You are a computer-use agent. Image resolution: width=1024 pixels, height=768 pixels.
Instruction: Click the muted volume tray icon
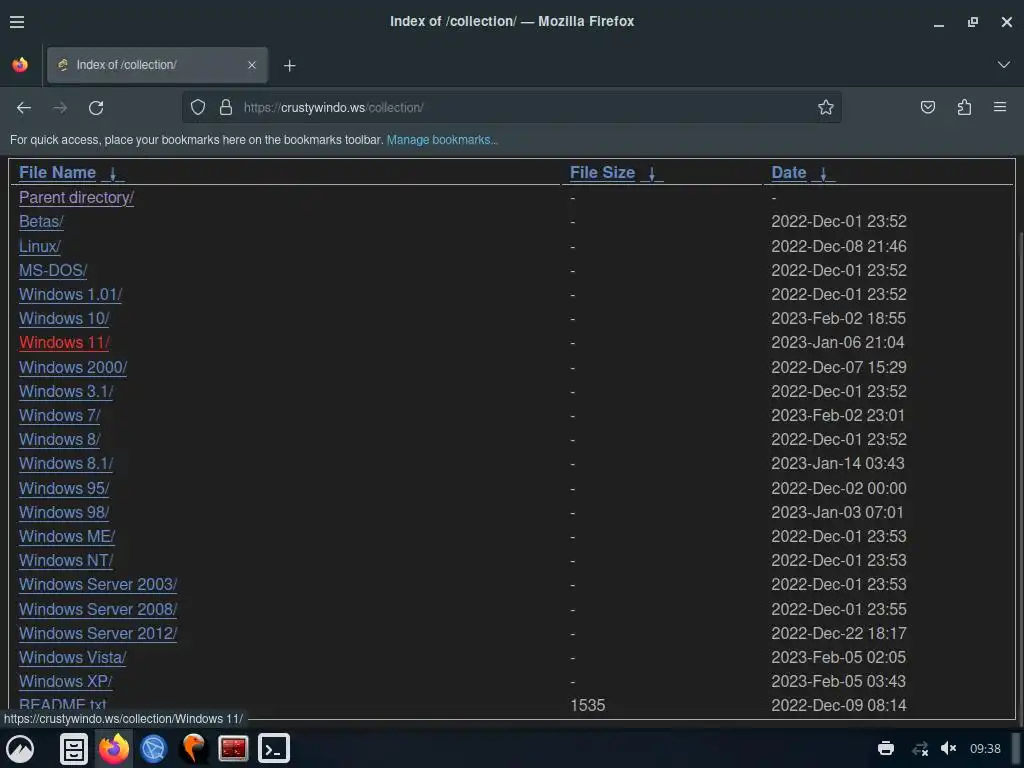pos(948,748)
